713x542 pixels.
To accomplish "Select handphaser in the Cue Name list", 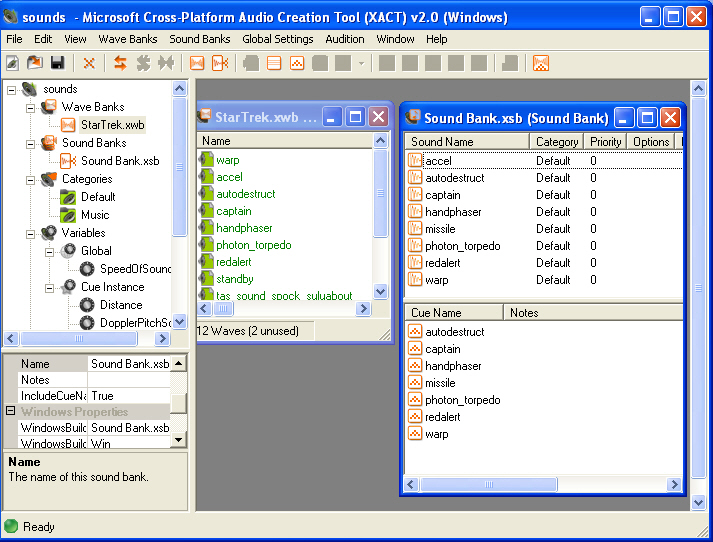I will click(x=453, y=366).
